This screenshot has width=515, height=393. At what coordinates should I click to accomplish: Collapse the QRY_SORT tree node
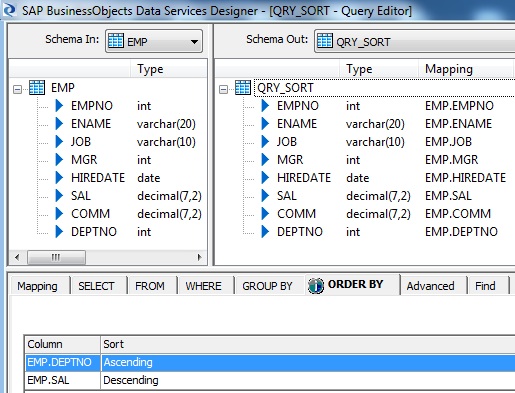[x=223, y=89]
